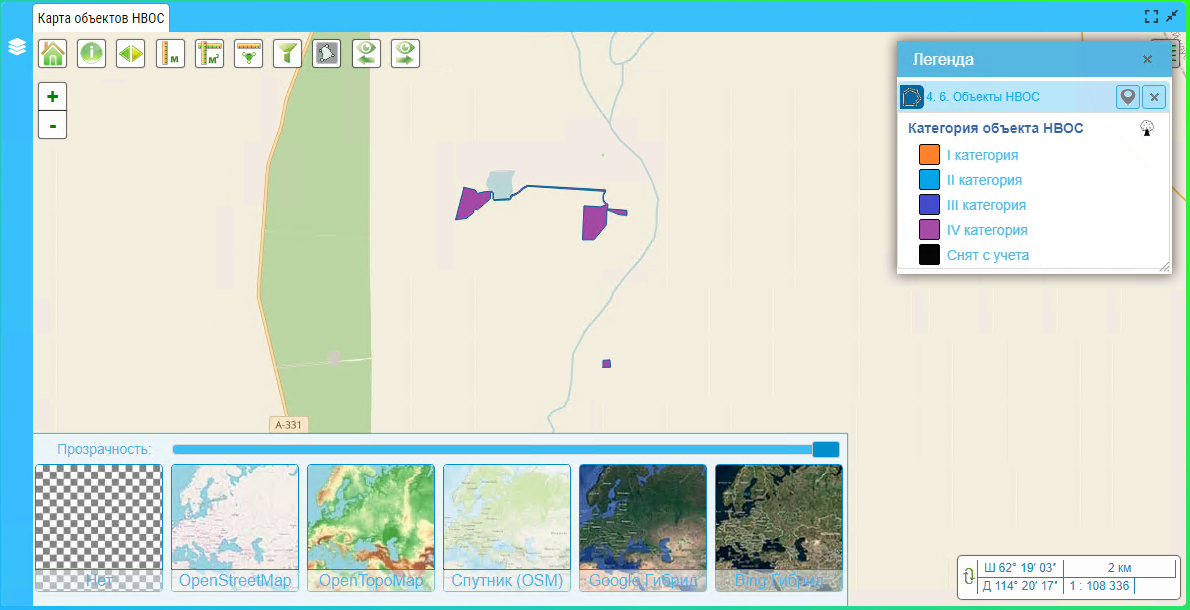Select the distance measurement ruler tool
This screenshot has width=1190, height=610.
pos(170,53)
